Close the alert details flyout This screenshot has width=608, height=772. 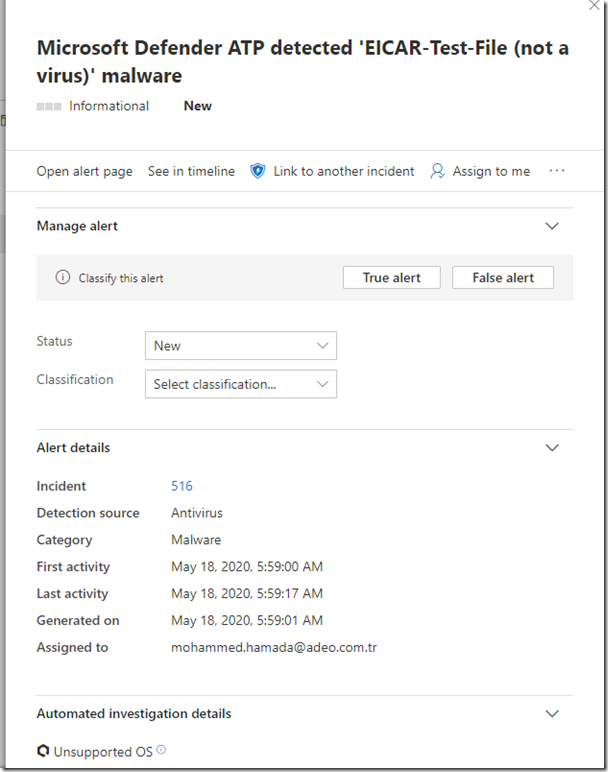pyautogui.click(x=594, y=5)
